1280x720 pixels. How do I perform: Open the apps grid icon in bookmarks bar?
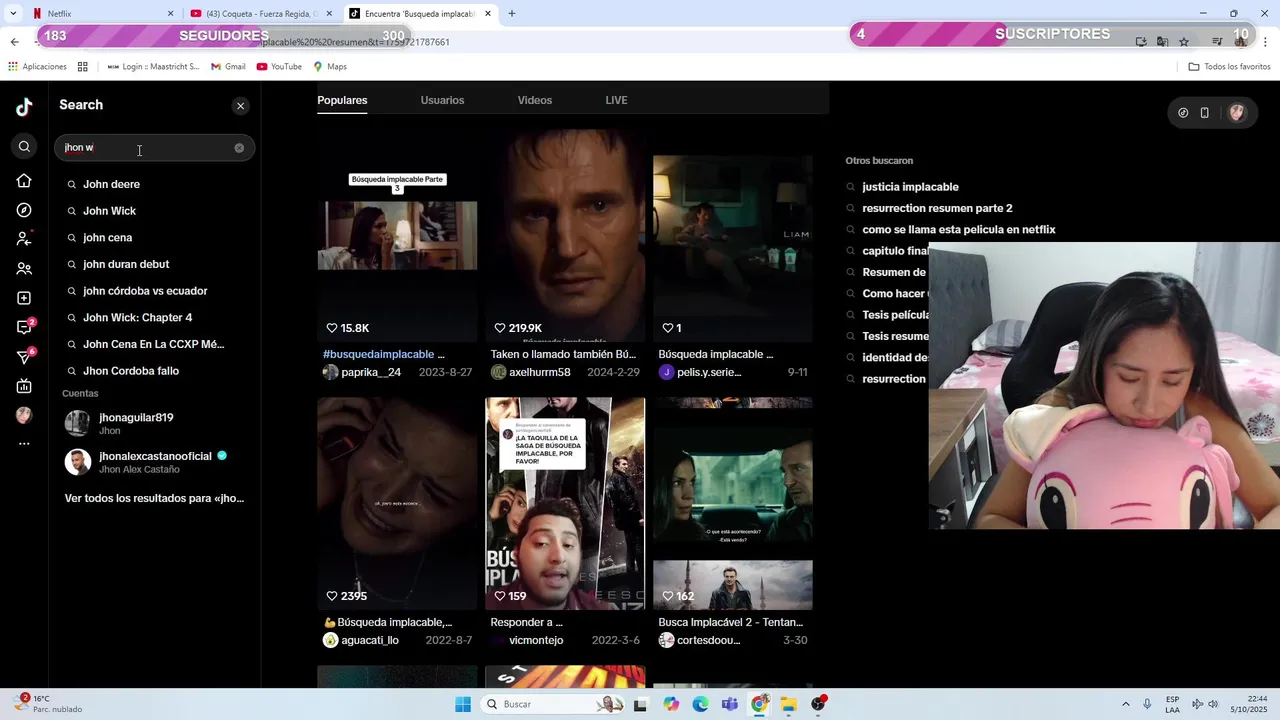pyautogui.click(x=82, y=67)
